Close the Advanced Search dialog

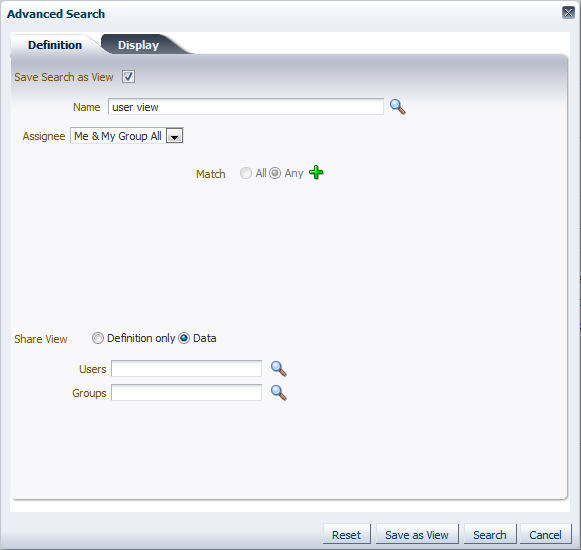pyautogui.click(x=568, y=13)
